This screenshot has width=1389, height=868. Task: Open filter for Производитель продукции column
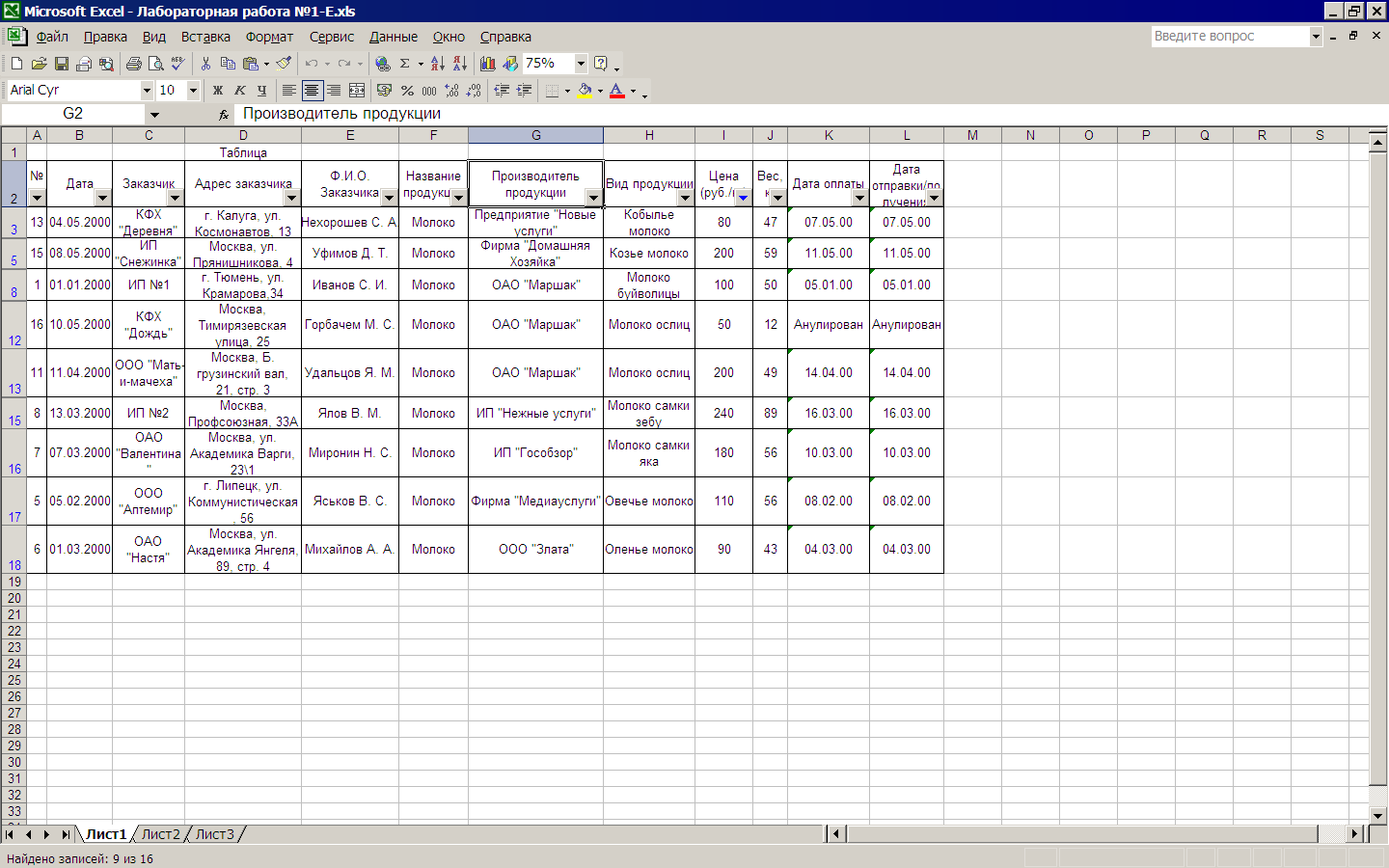pos(593,198)
